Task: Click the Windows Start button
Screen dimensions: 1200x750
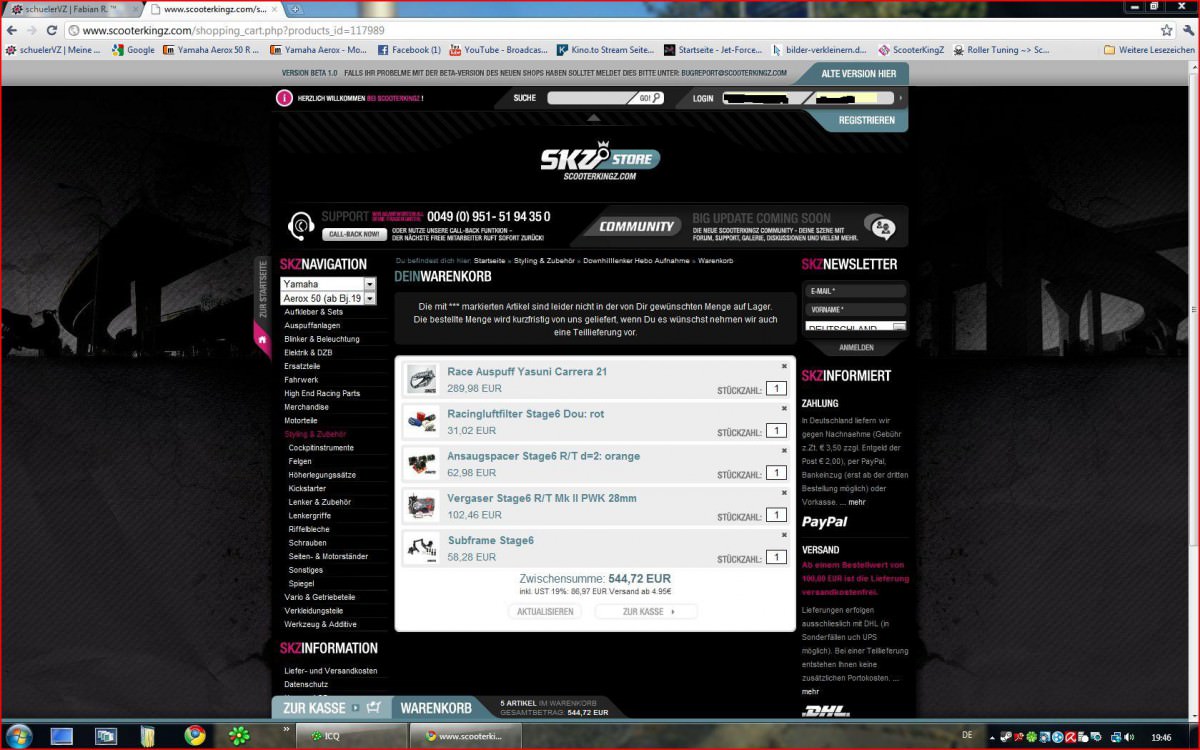Action: point(16,736)
